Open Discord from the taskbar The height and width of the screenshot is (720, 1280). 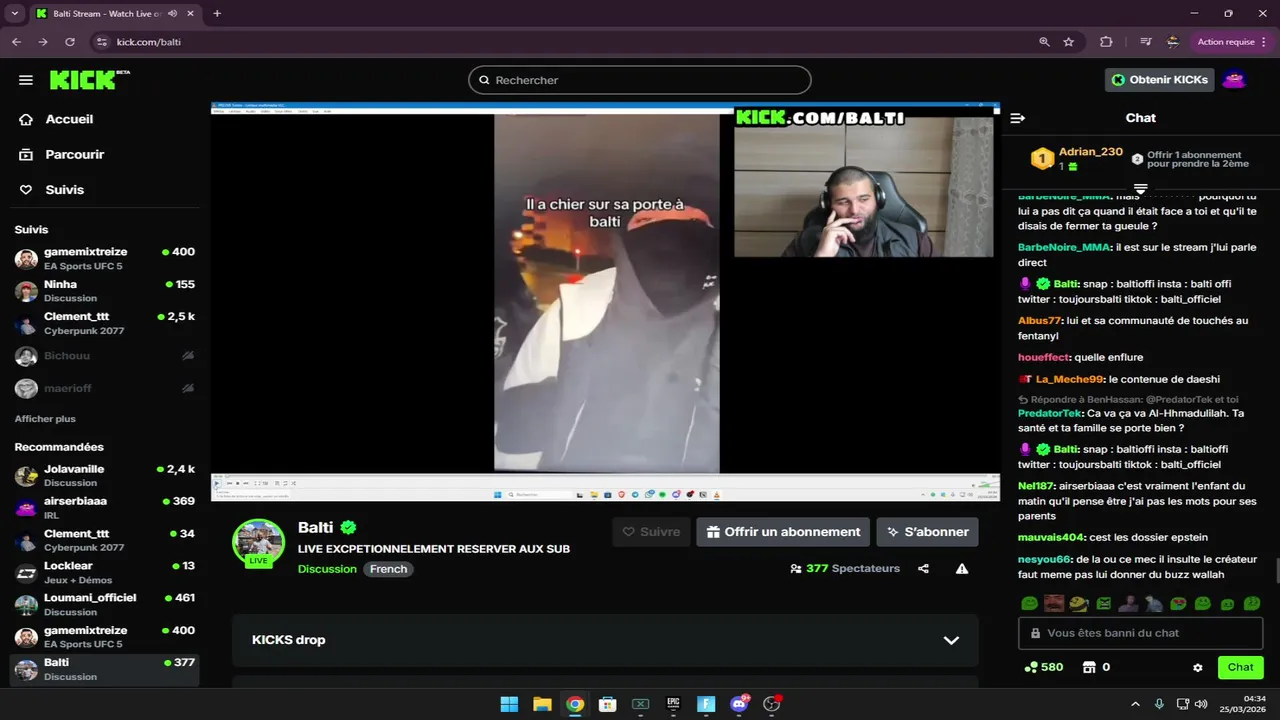click(x=739, y=704)
